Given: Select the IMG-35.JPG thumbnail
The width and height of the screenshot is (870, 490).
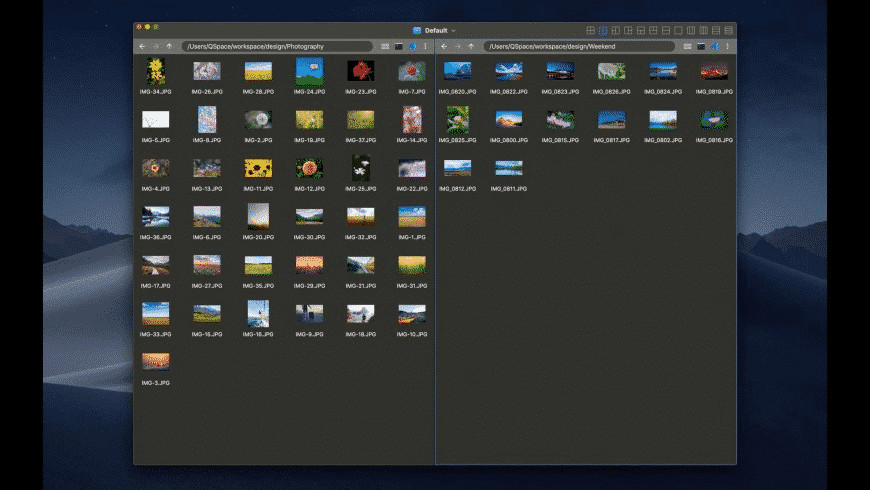Looking at the screenshot, I should (x=258, y=265).
